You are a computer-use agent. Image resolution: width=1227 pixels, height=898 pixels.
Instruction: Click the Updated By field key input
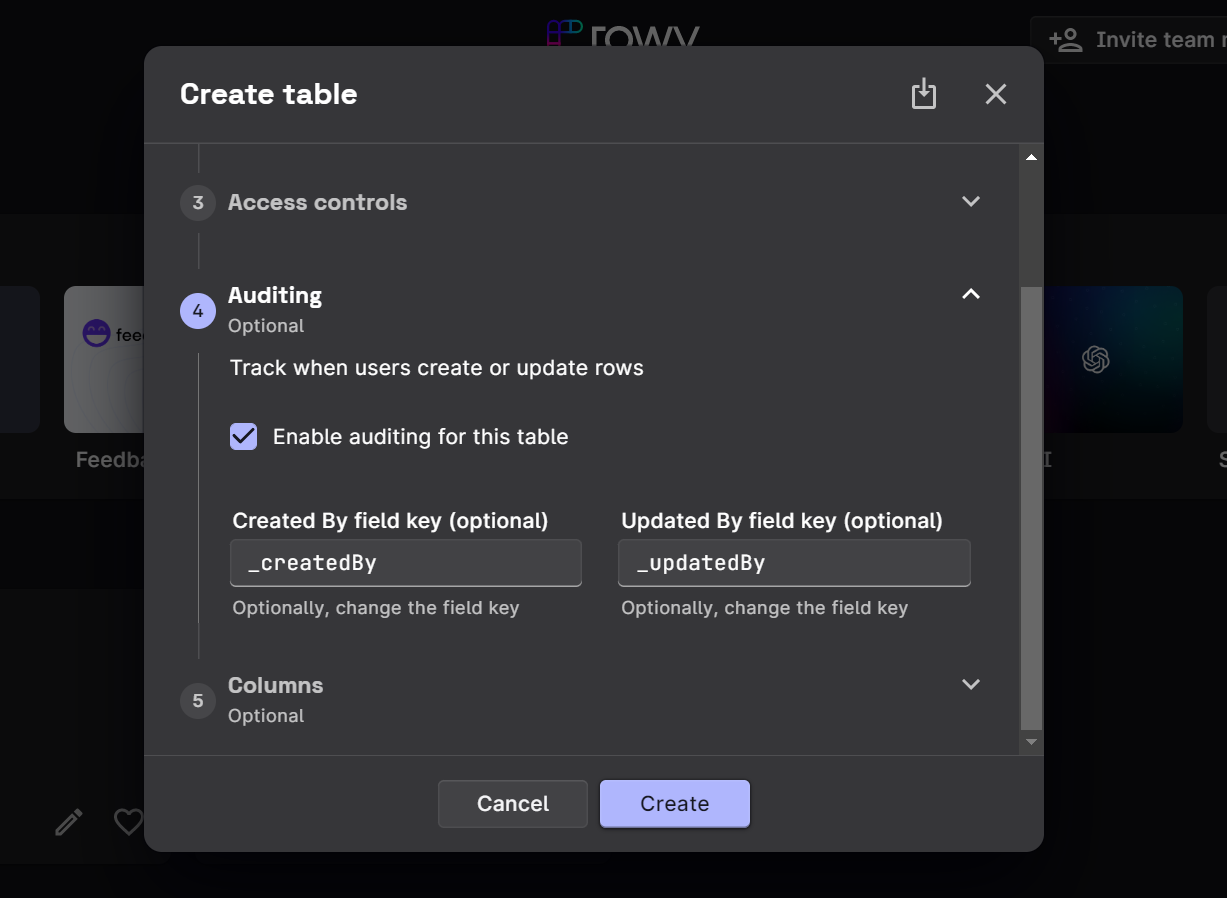794,563
